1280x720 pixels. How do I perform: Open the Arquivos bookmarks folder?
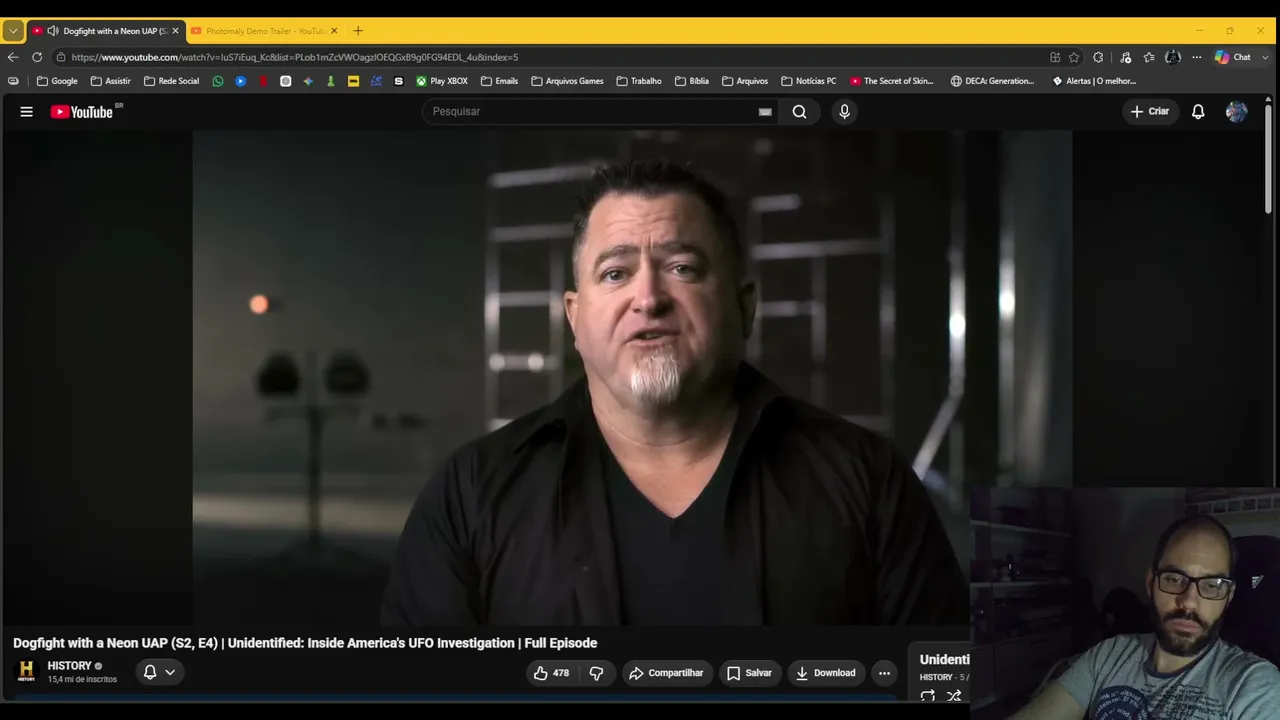click(x=745, y=81)
